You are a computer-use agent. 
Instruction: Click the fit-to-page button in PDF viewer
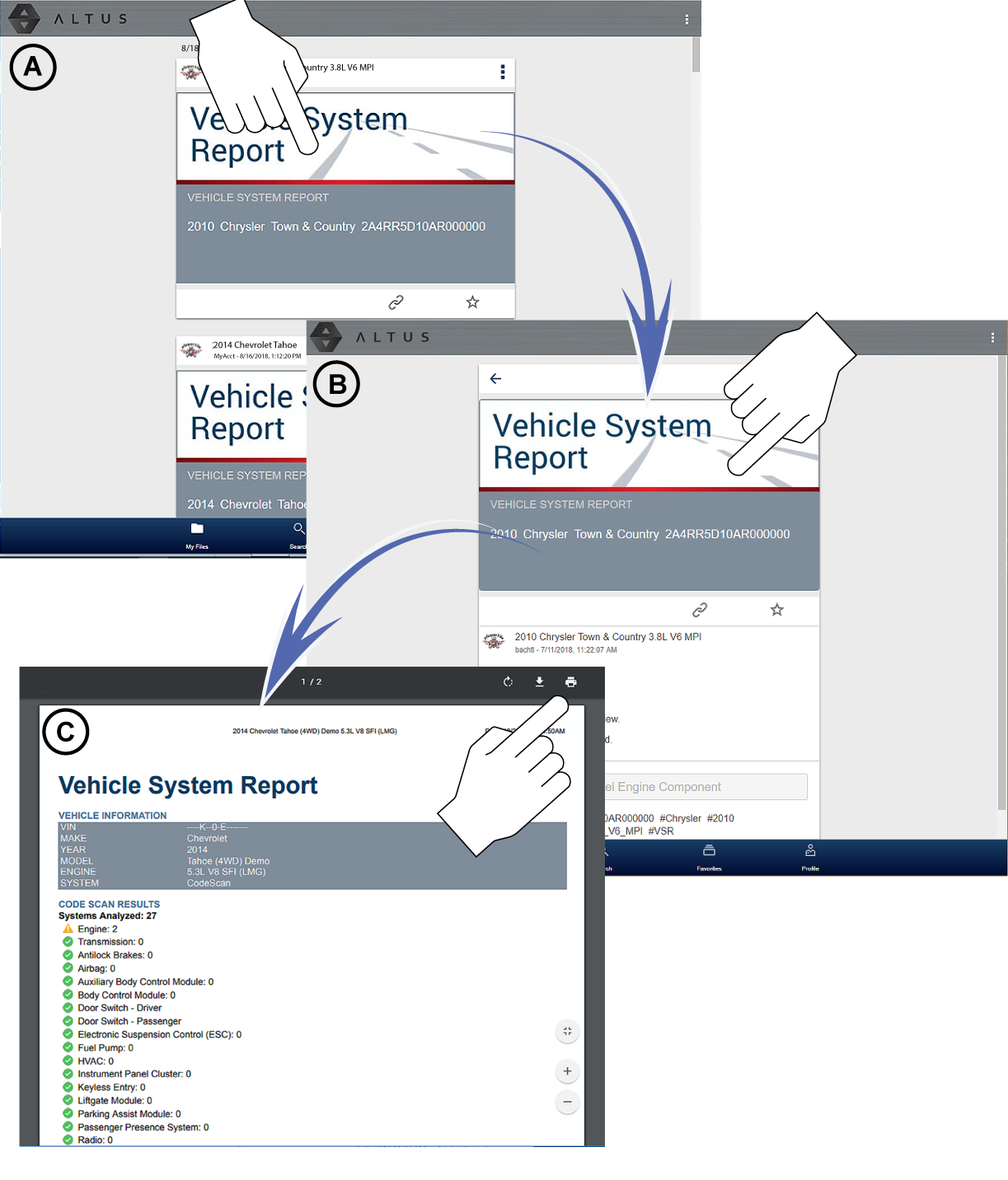[x=567, y=1032]
